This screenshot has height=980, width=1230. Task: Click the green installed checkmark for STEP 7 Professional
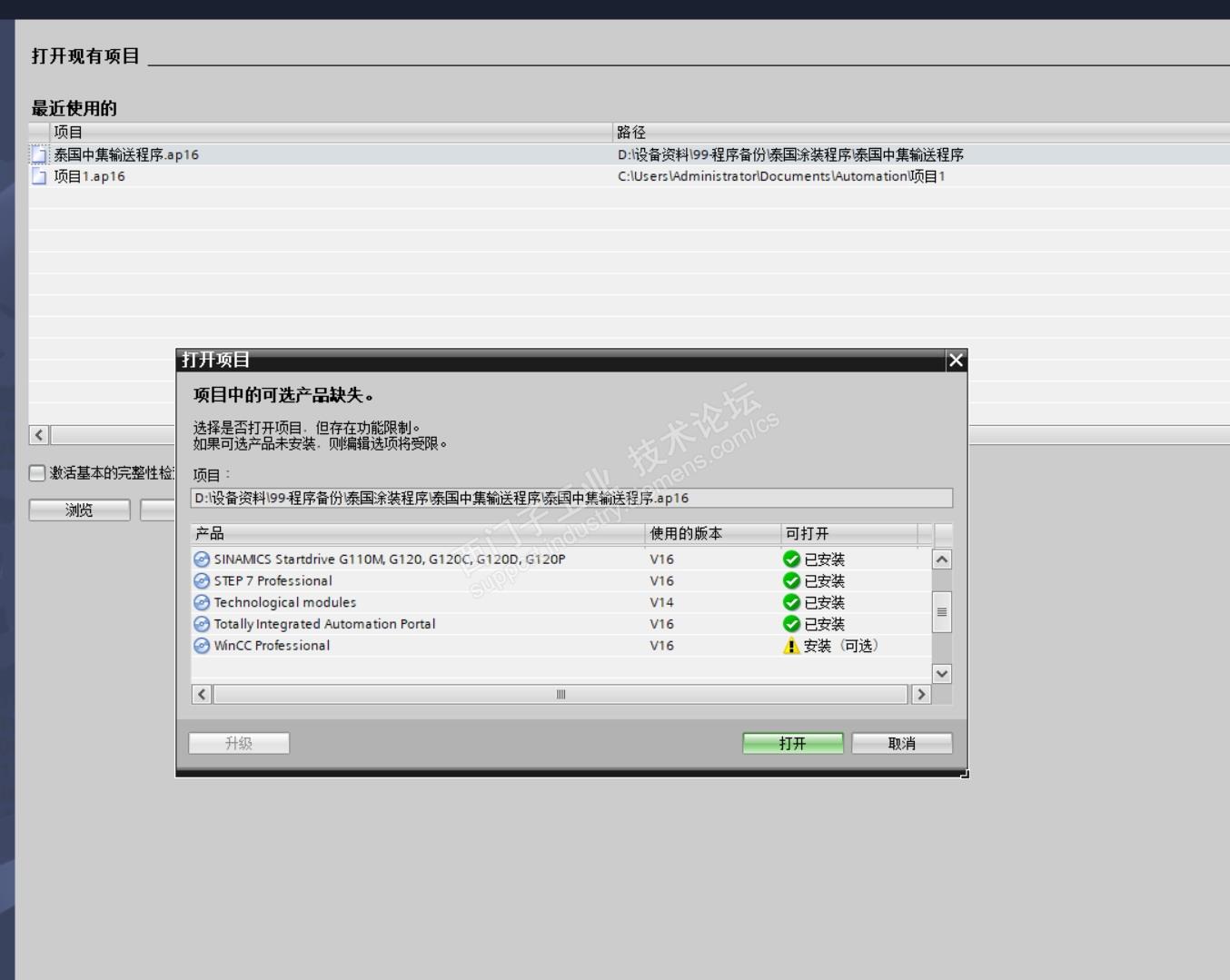coord(791,581)
